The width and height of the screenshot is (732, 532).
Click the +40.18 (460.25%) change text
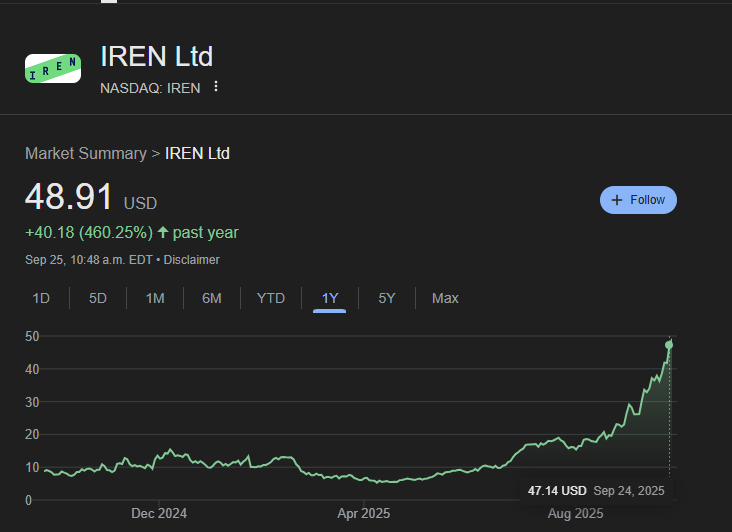[89, 232]
